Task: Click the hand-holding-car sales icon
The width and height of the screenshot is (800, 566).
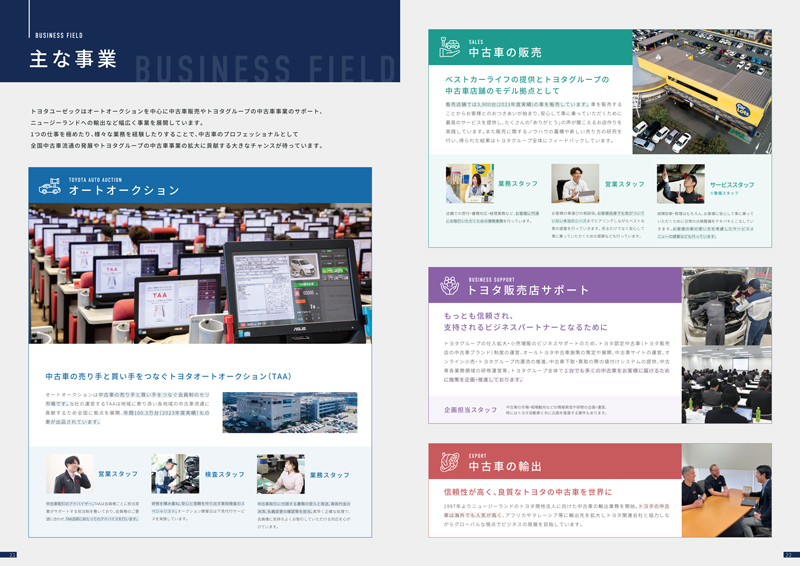Action: (449, 47)
